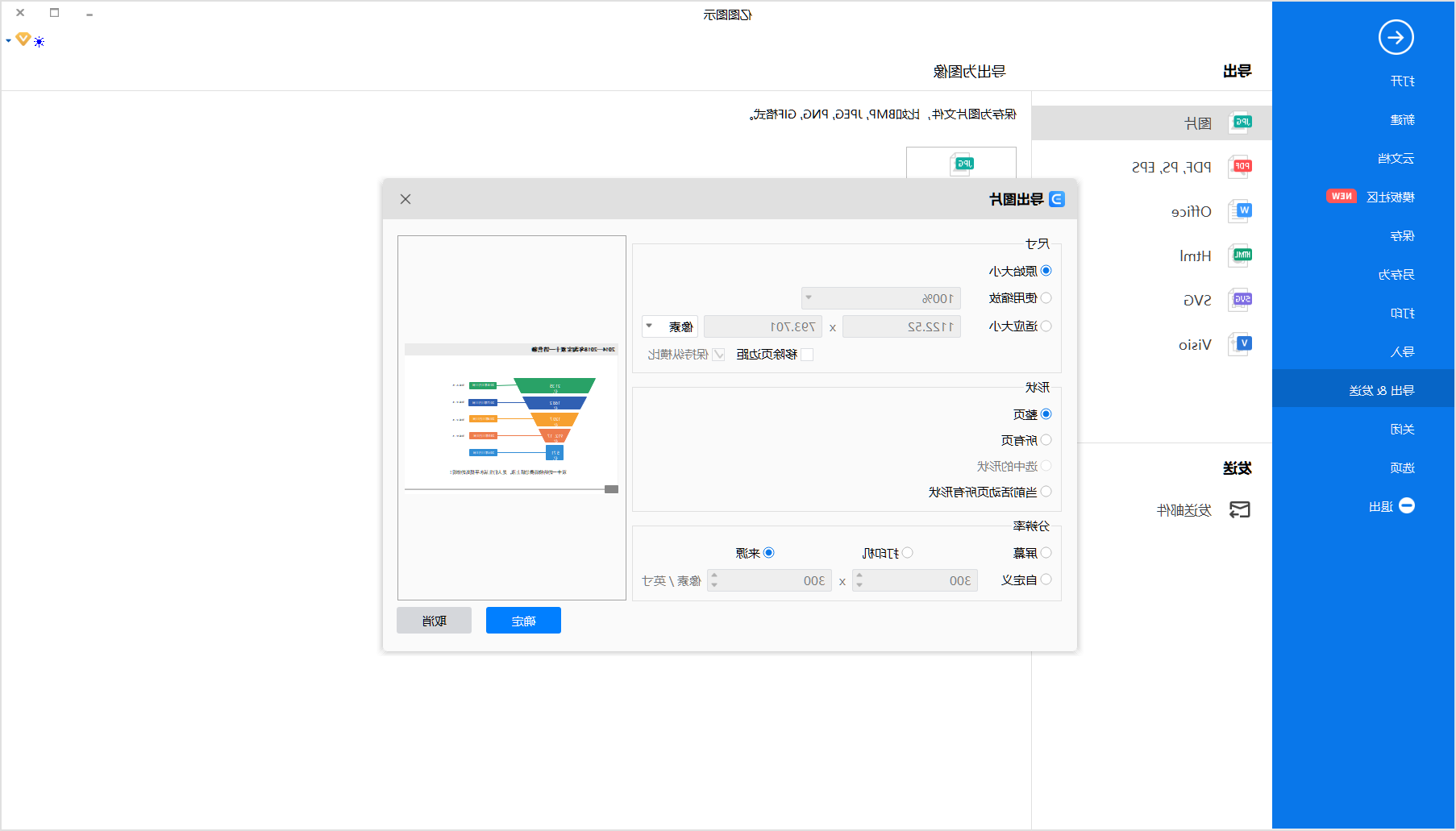Image resolution: width=1456 pixels, height=831 pixels.
Task: Click the 导入 menu item
Action: coord(1402,351)
